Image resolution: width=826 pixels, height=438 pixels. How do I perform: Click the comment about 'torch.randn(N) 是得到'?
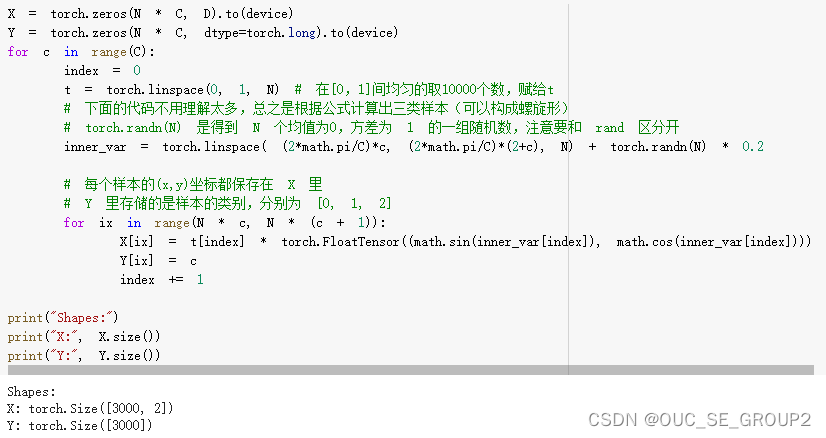point(371,128)
